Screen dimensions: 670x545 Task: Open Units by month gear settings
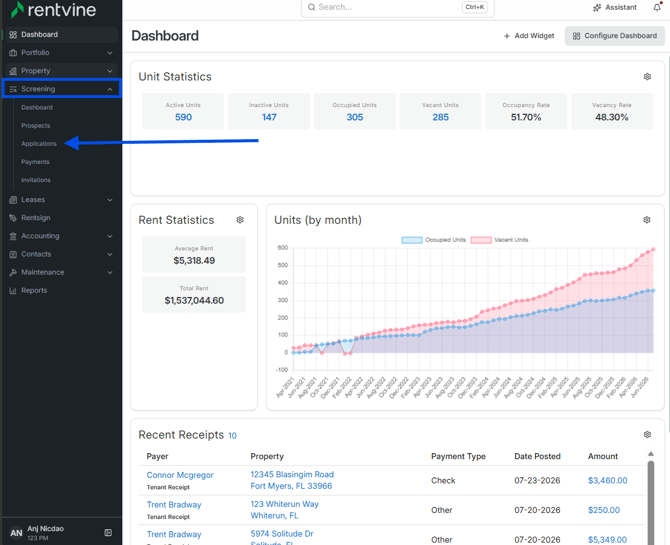(646, 220)
